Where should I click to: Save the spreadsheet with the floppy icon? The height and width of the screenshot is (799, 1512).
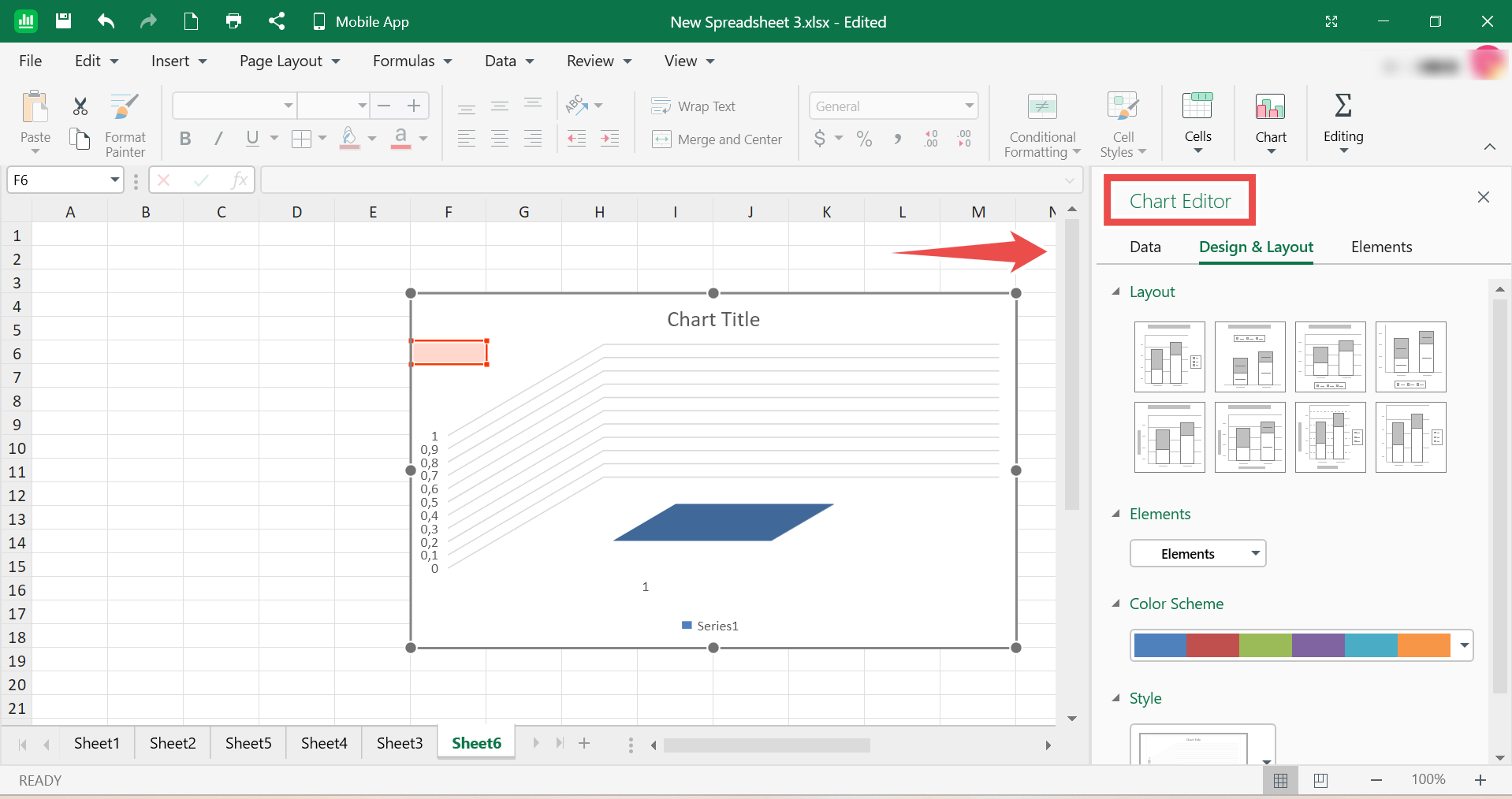(64, 21)
